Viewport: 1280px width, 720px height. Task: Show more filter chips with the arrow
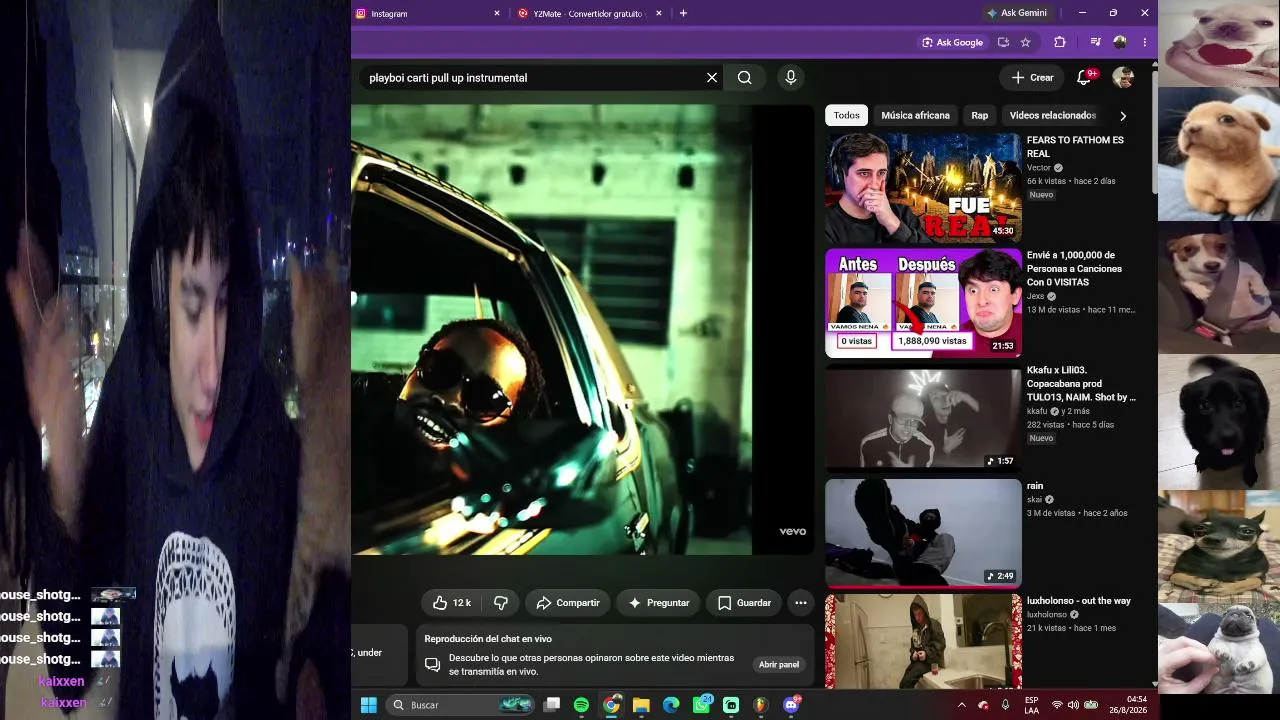1122,116
